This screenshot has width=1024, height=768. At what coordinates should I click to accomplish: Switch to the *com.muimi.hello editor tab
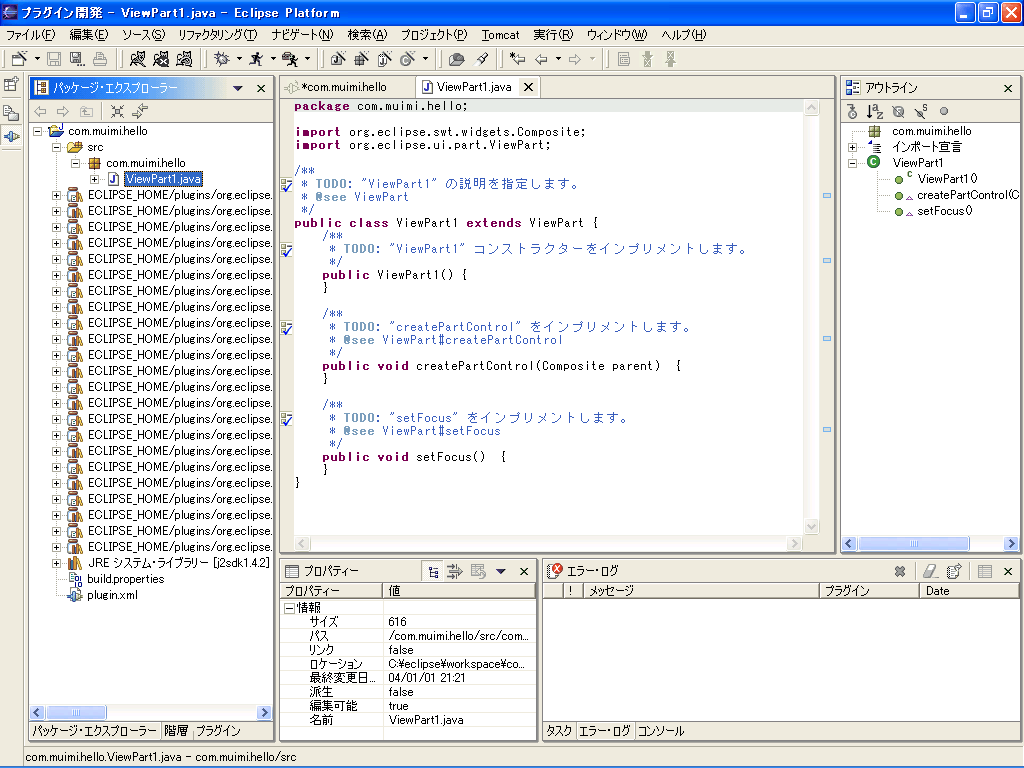[x=345, y=87]
